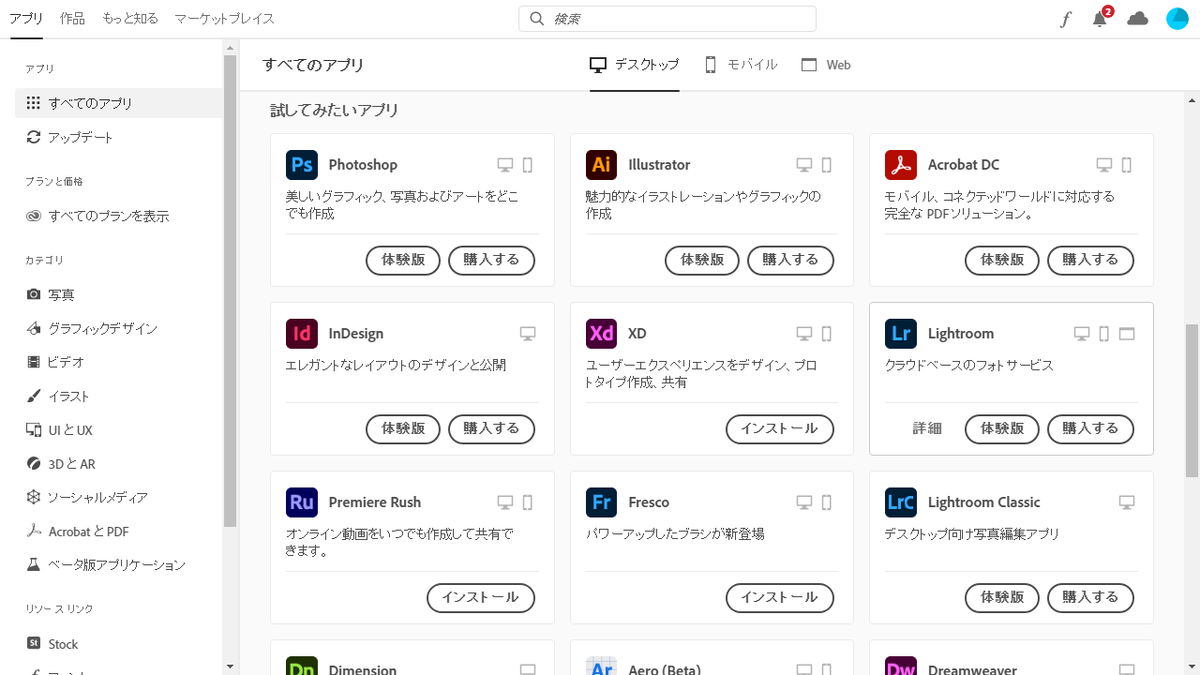
Task: Click the Acrobat と PDF sidebar icon
Action: 34,531
